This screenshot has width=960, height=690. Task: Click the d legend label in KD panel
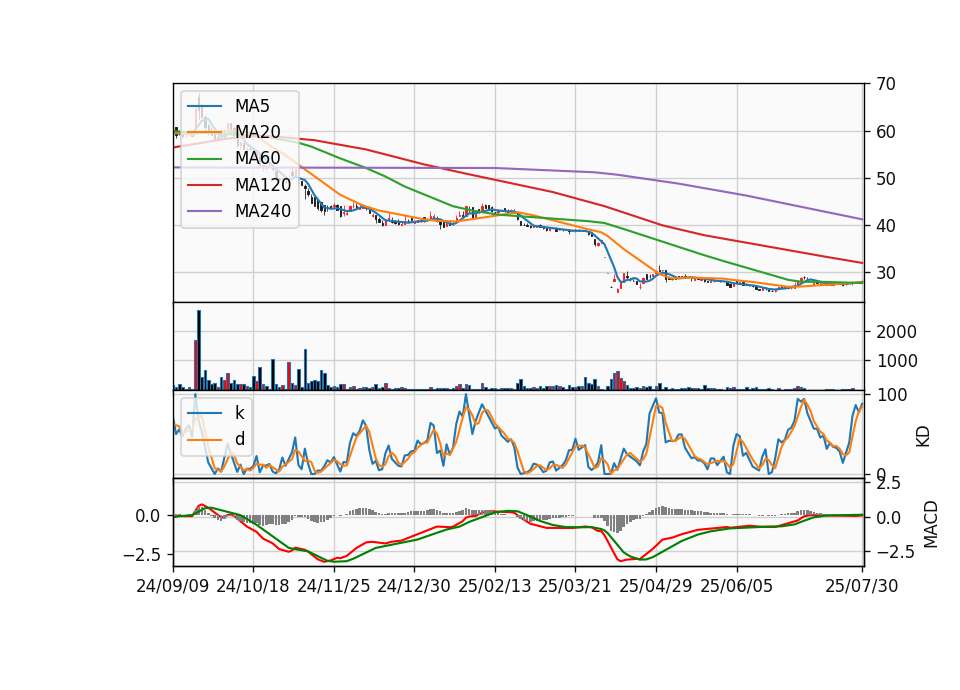point(239,439)
